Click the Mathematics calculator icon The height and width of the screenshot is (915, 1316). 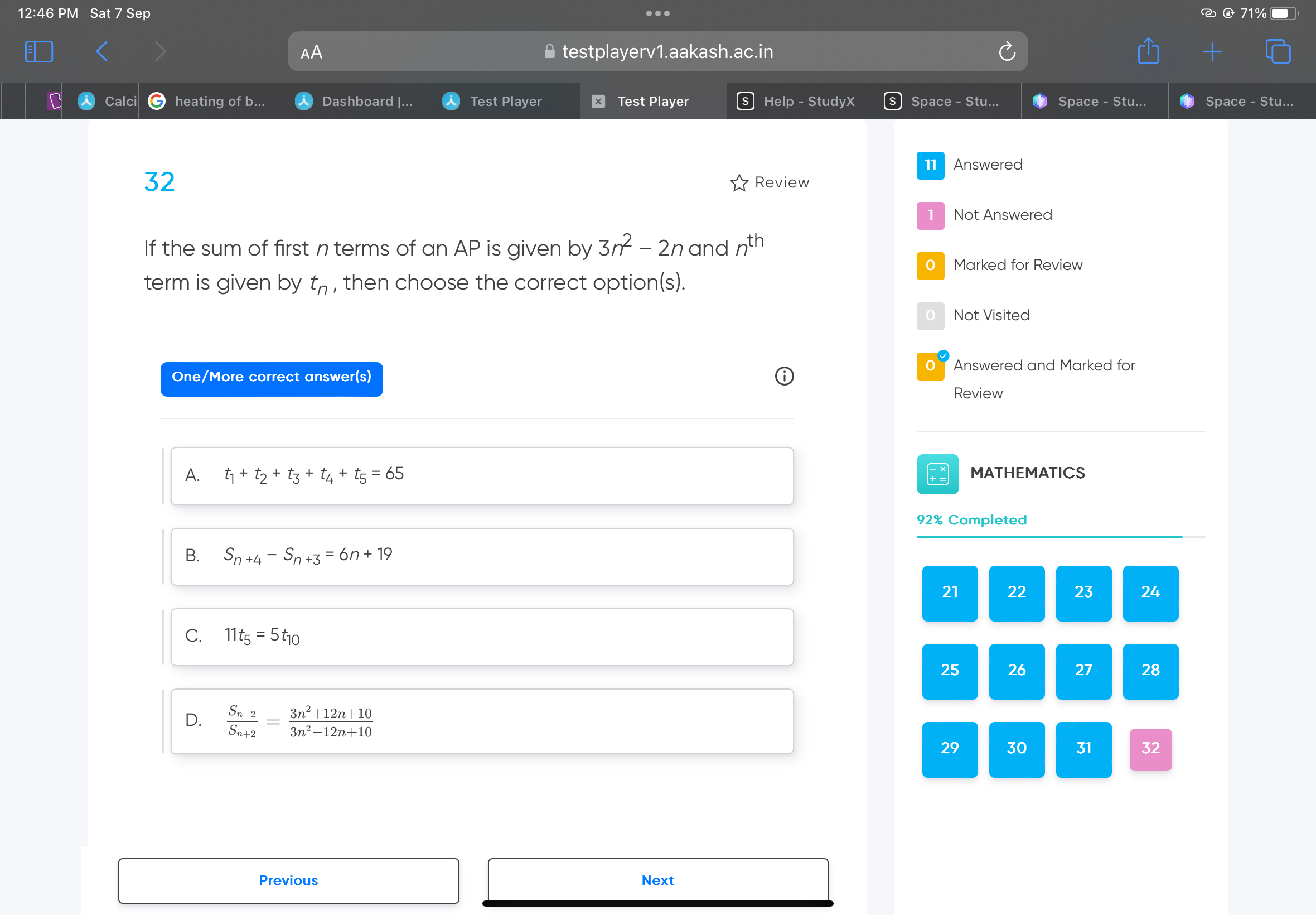tap(937, 474)
